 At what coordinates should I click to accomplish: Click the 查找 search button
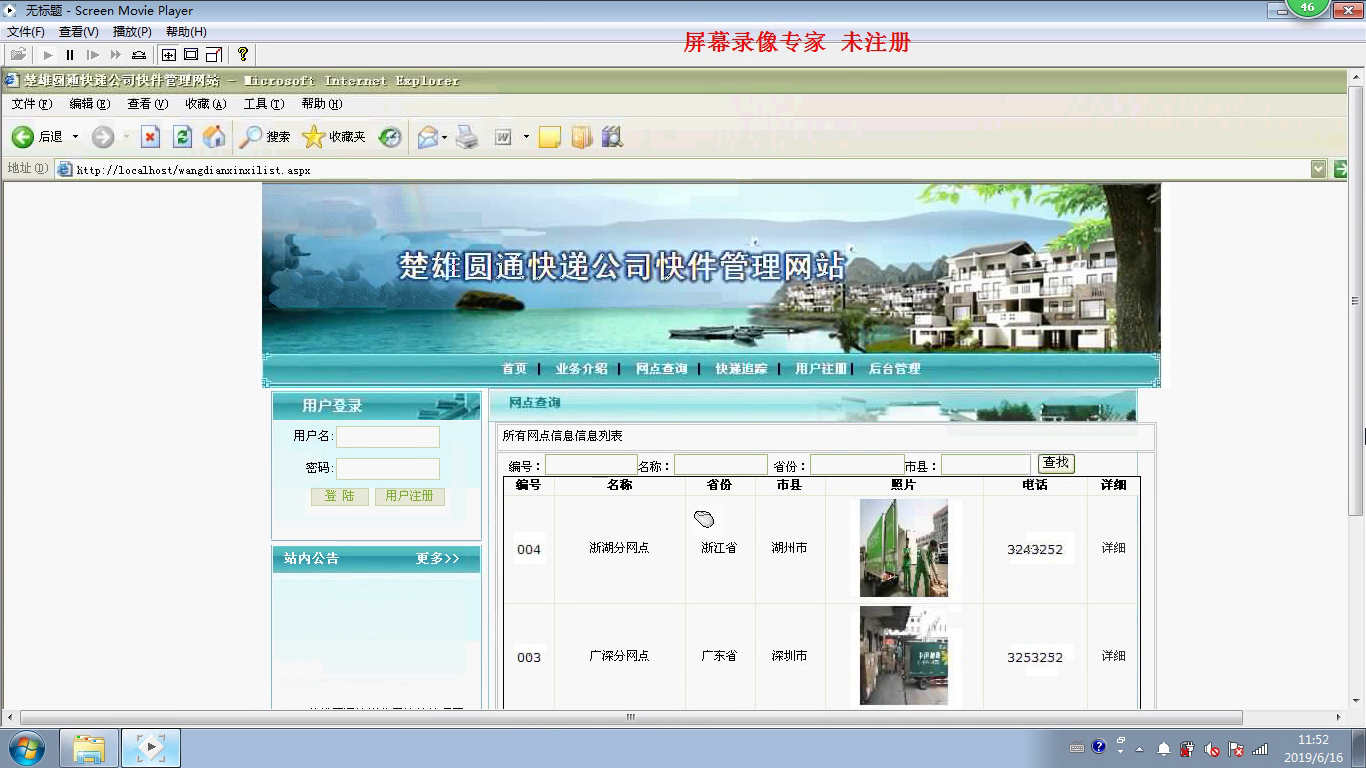(1056, 463)
